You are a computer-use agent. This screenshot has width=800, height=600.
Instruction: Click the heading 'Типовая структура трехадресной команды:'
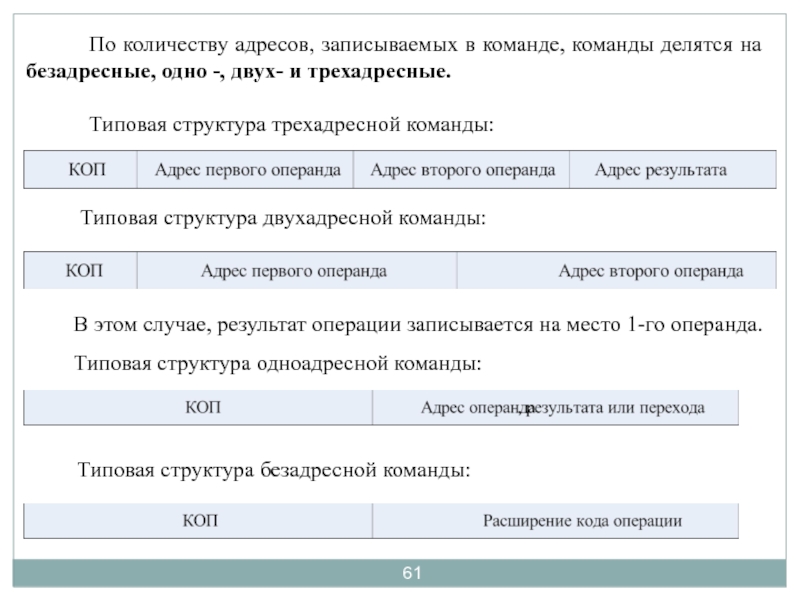(x=292, y=126)
